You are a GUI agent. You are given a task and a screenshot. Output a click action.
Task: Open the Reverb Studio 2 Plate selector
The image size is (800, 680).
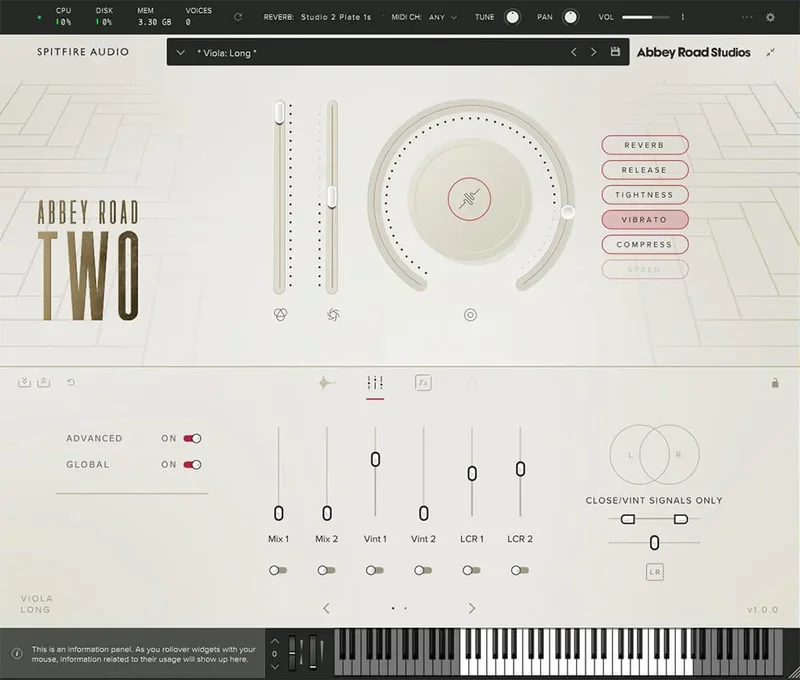[336, 17]
